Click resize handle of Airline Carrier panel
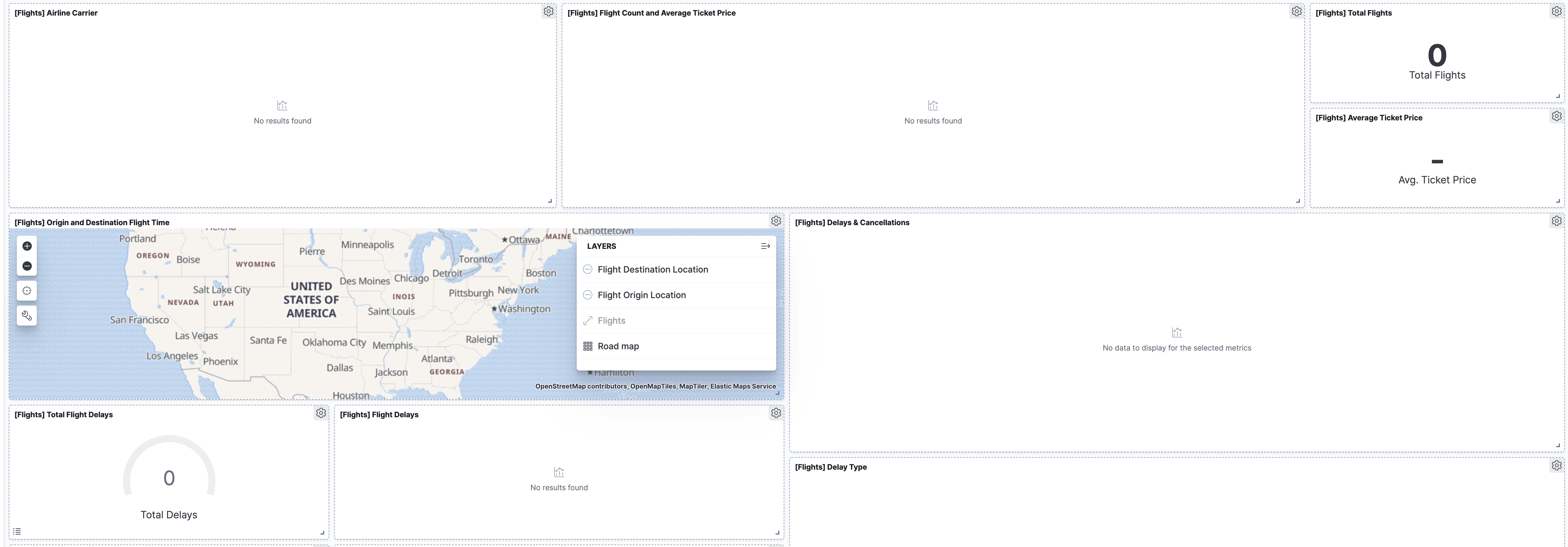This screenshot has width=1568, height=547. coord(550,201)
